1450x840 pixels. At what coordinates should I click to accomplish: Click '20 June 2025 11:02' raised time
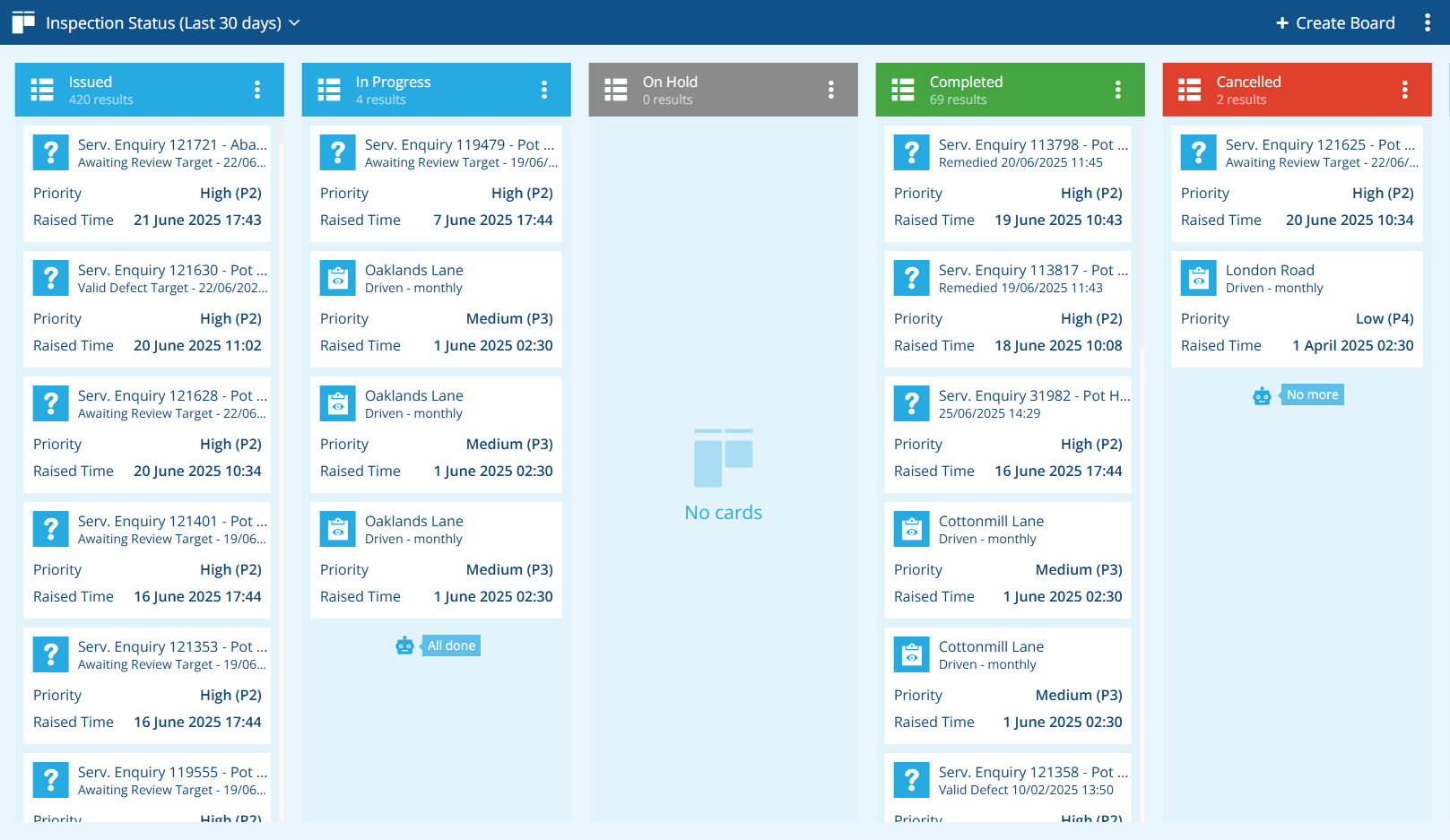tap(197, 345)
